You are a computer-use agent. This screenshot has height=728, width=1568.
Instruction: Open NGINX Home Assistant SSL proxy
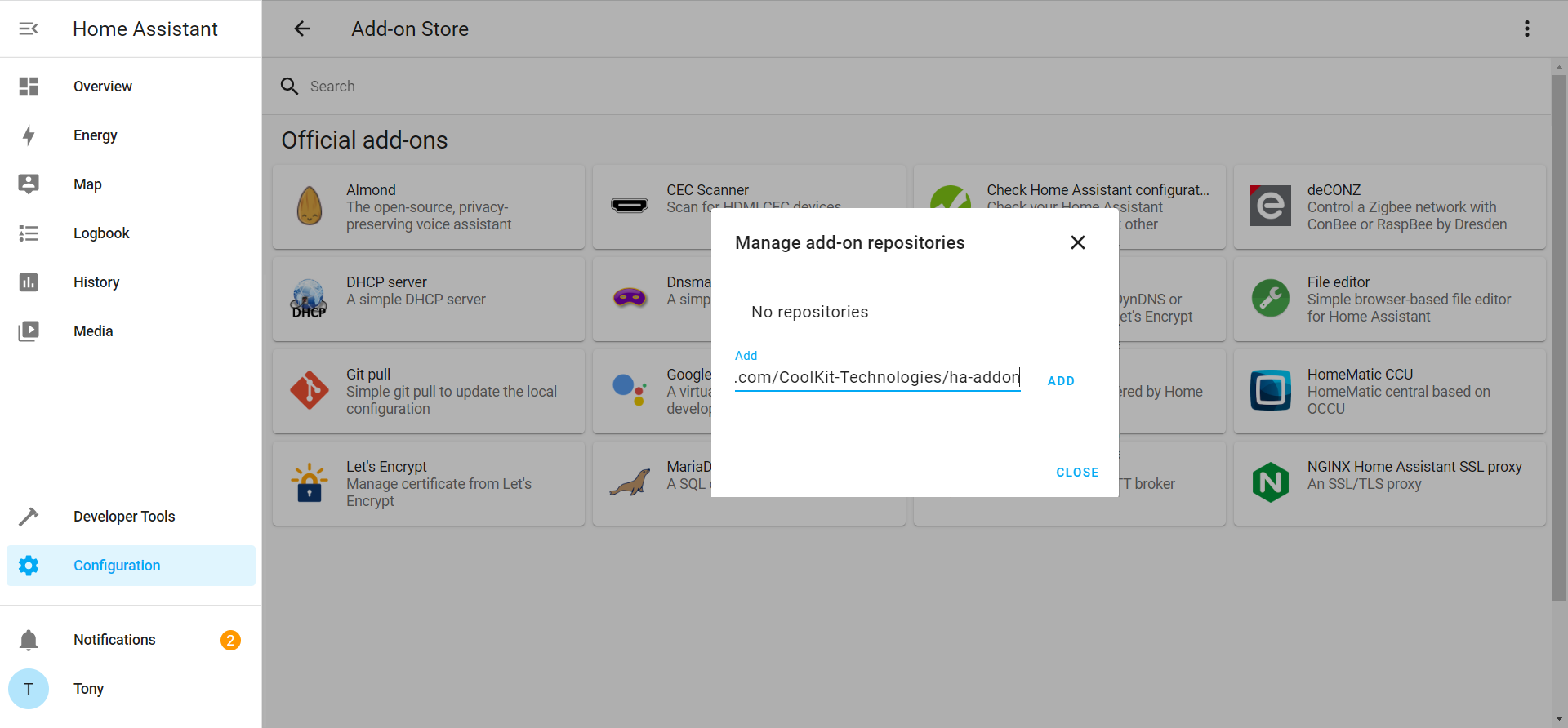1389,484
